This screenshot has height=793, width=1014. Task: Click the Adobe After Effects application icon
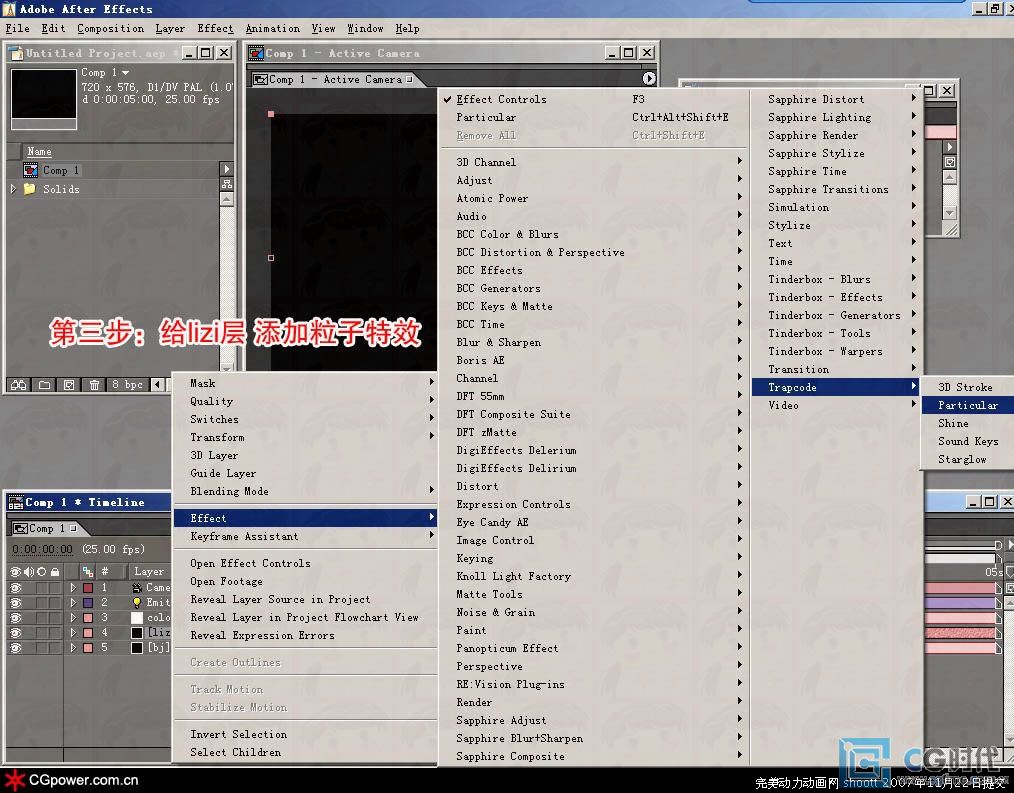[9, 8]
